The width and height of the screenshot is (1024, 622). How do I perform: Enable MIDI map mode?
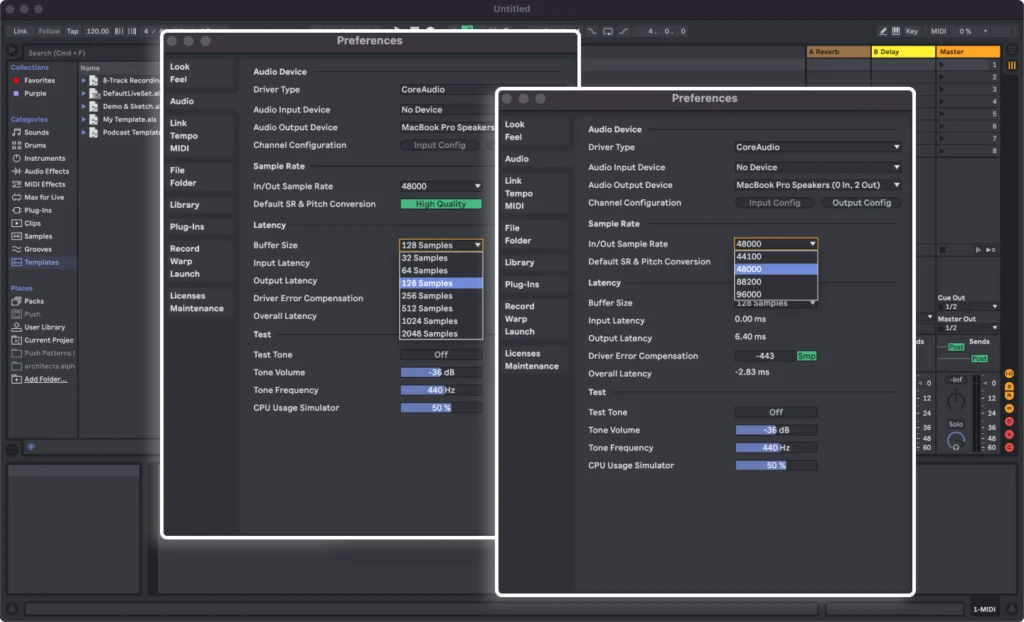pyautogui.click(x=938, y=31)
